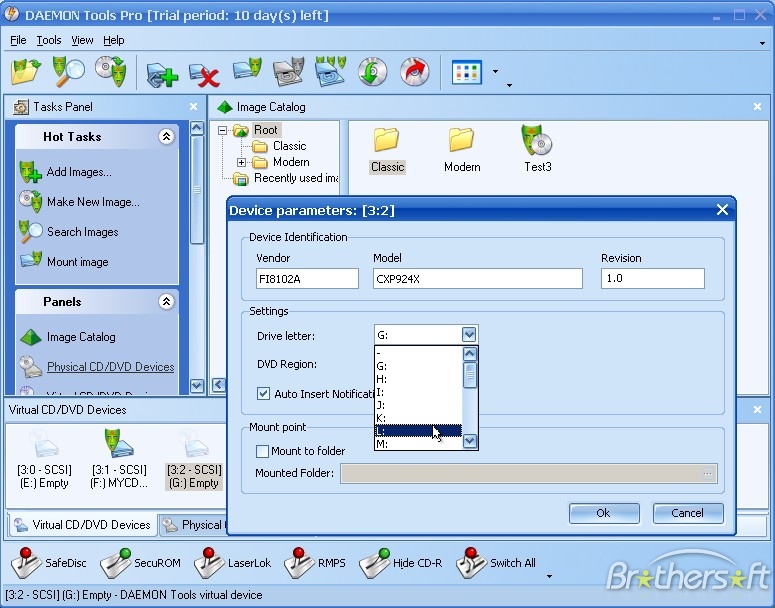Open the Help menu

114,40
